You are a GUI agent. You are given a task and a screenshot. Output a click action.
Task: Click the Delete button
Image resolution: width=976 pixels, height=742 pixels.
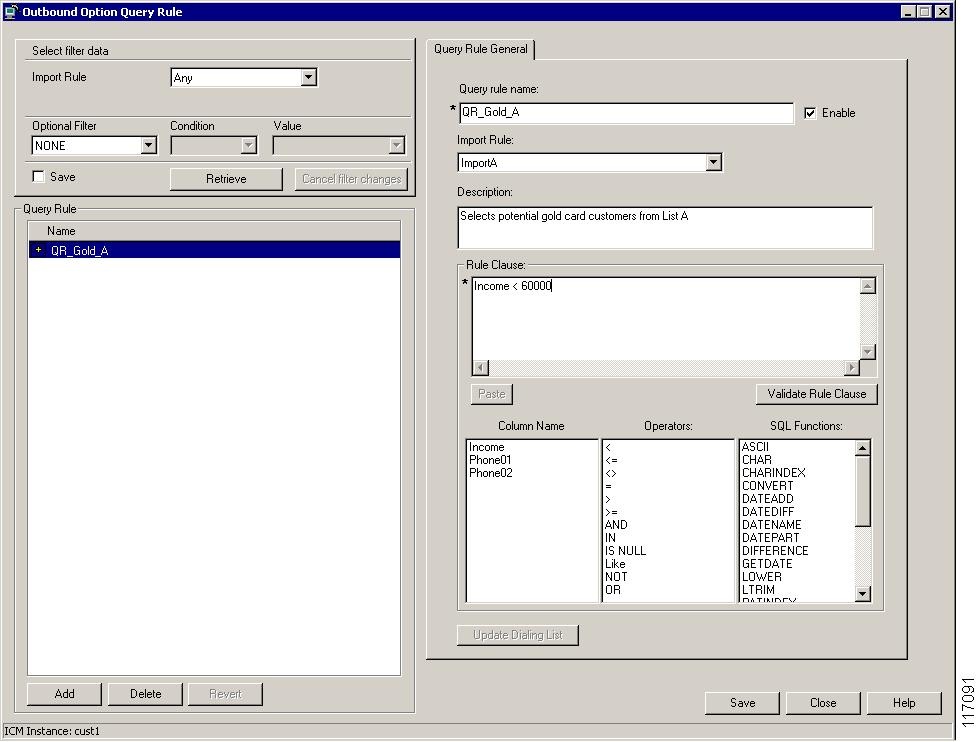pyautogui.click(x=144, y=693)
